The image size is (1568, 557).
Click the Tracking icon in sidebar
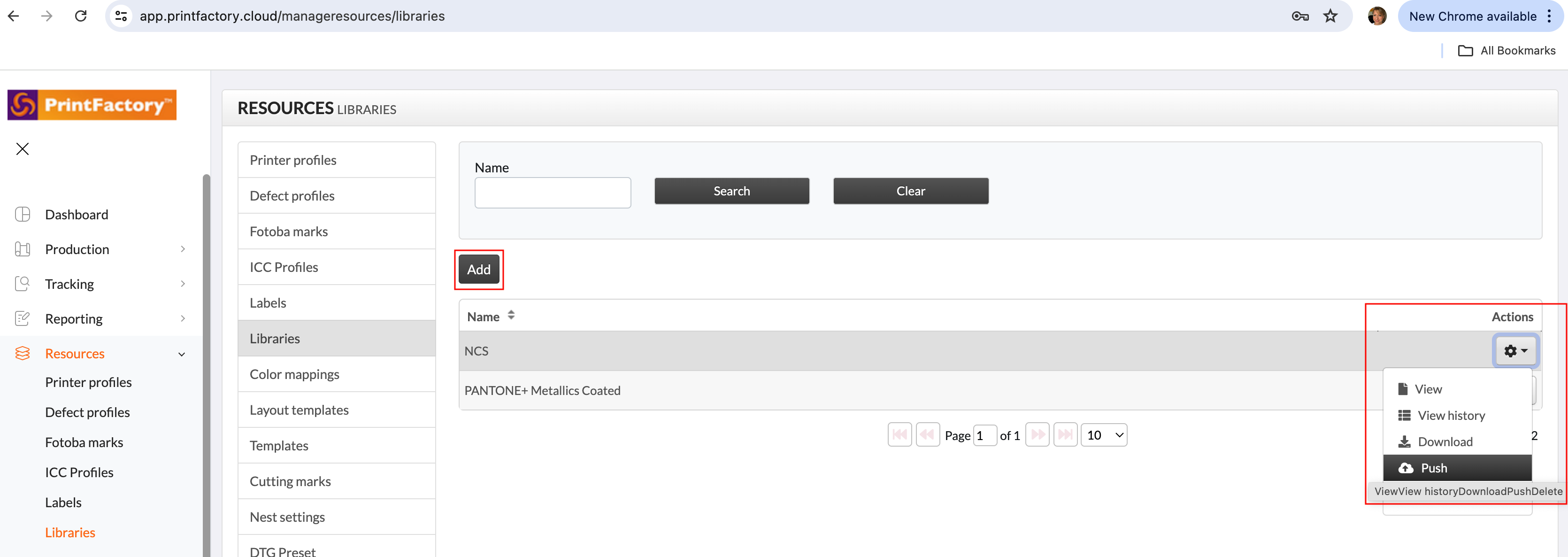(x=23, y=284)
